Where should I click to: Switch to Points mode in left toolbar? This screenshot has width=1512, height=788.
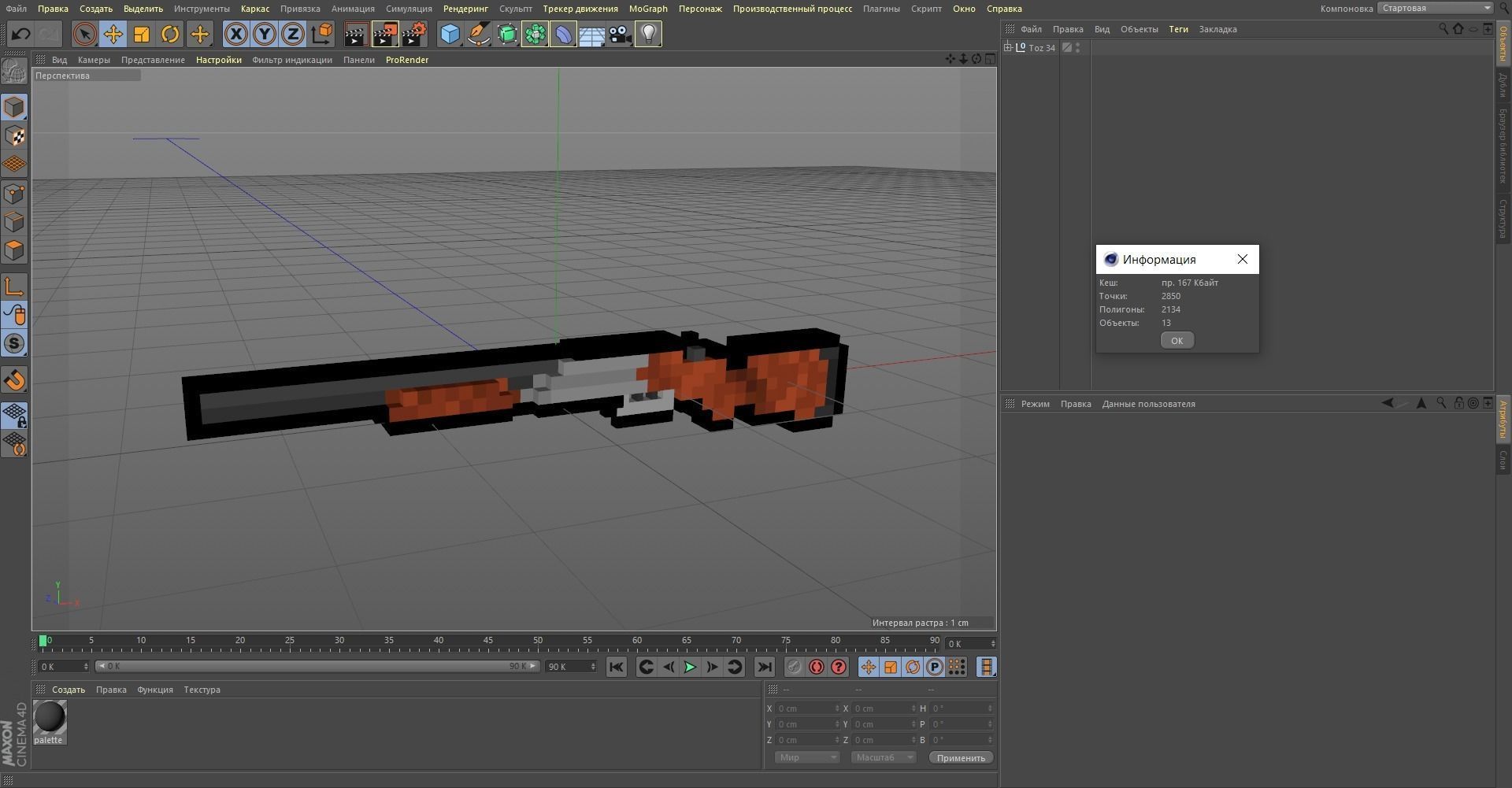click(14, 194)
